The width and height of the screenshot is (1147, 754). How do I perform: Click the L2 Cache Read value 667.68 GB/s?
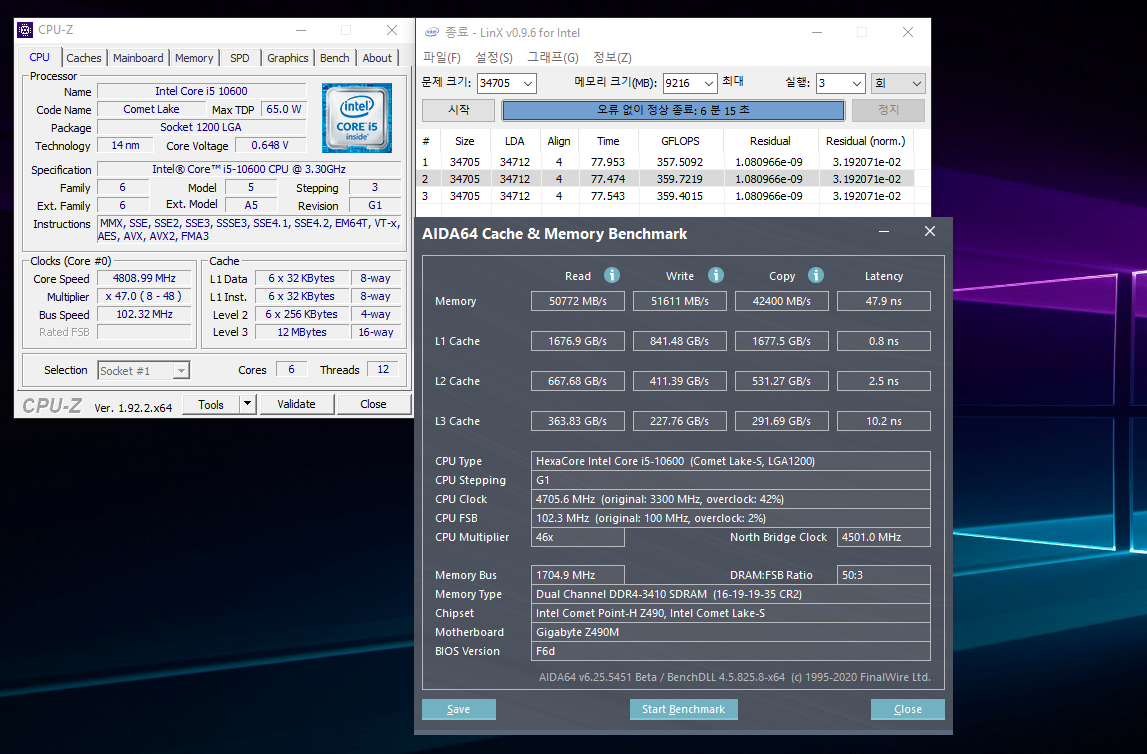578,381
